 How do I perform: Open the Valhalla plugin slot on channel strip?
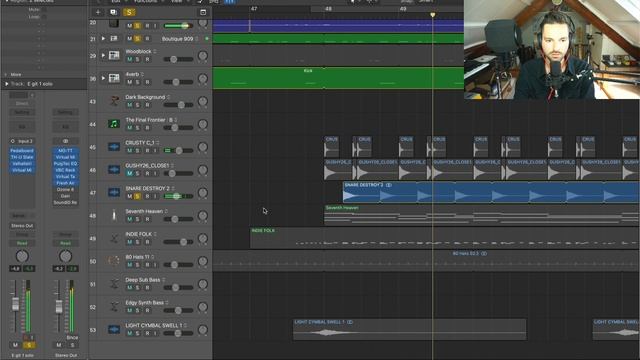point(22,164)
